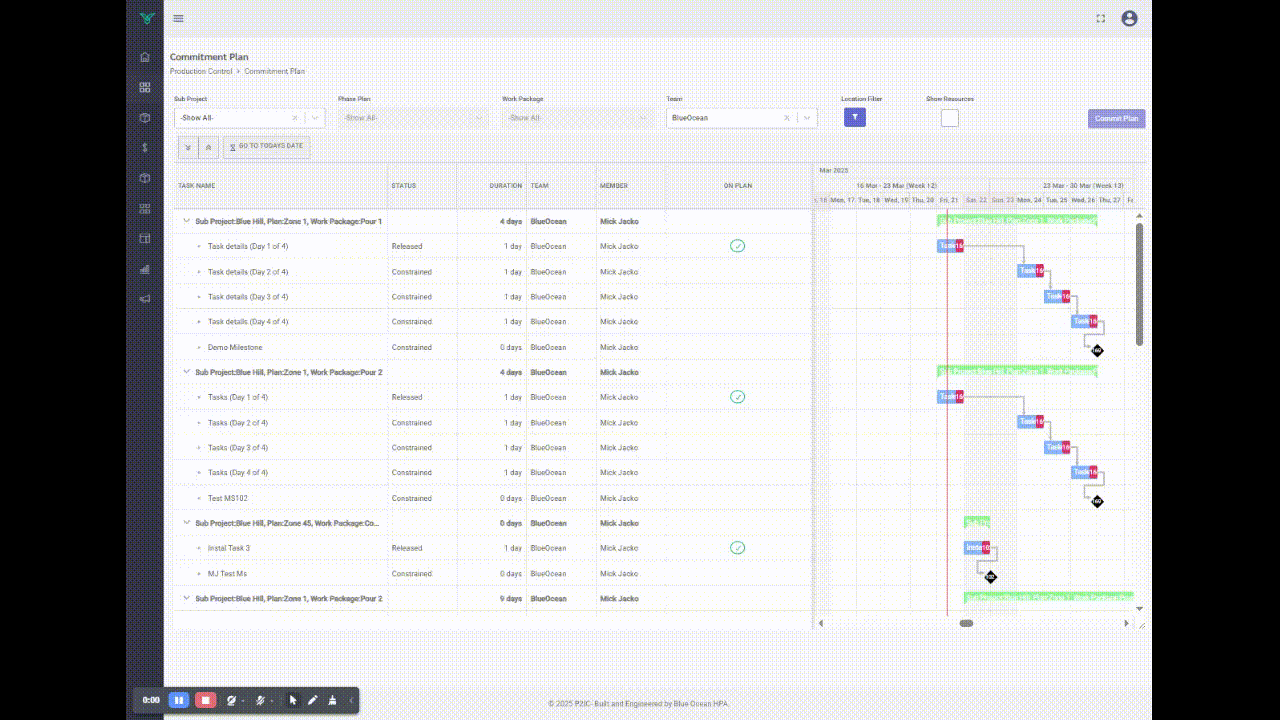Open the Work Package dropdown
The height and width of the screenshot is (720, 1280).
577,118
